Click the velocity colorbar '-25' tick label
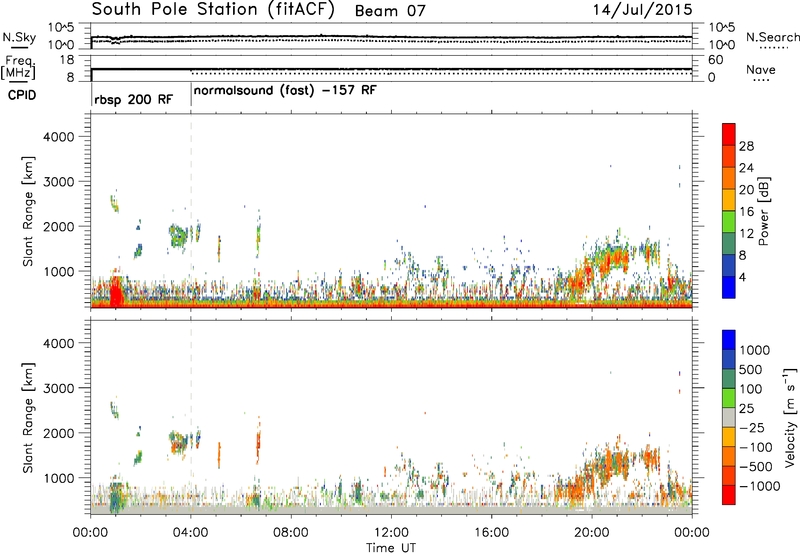Screen dimensions: 800x554 coord(751,427)
